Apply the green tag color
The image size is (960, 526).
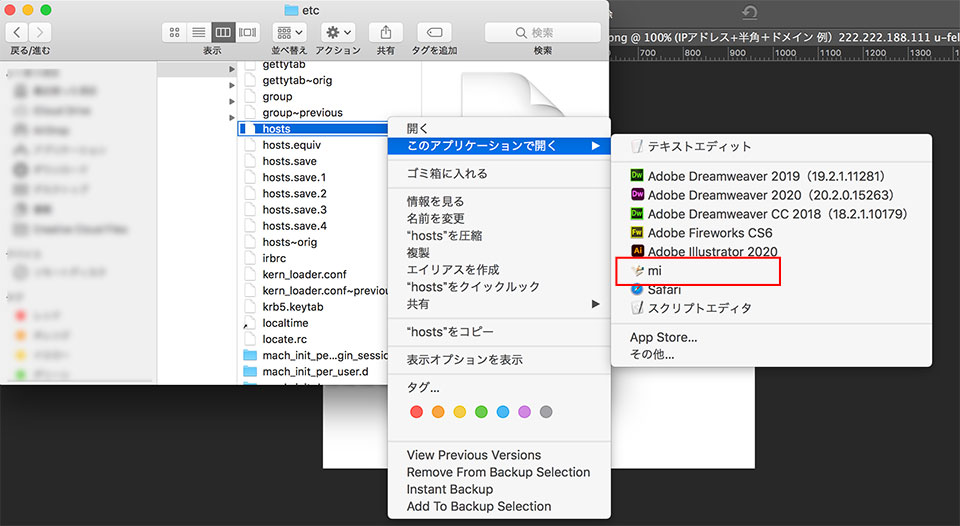481,412
